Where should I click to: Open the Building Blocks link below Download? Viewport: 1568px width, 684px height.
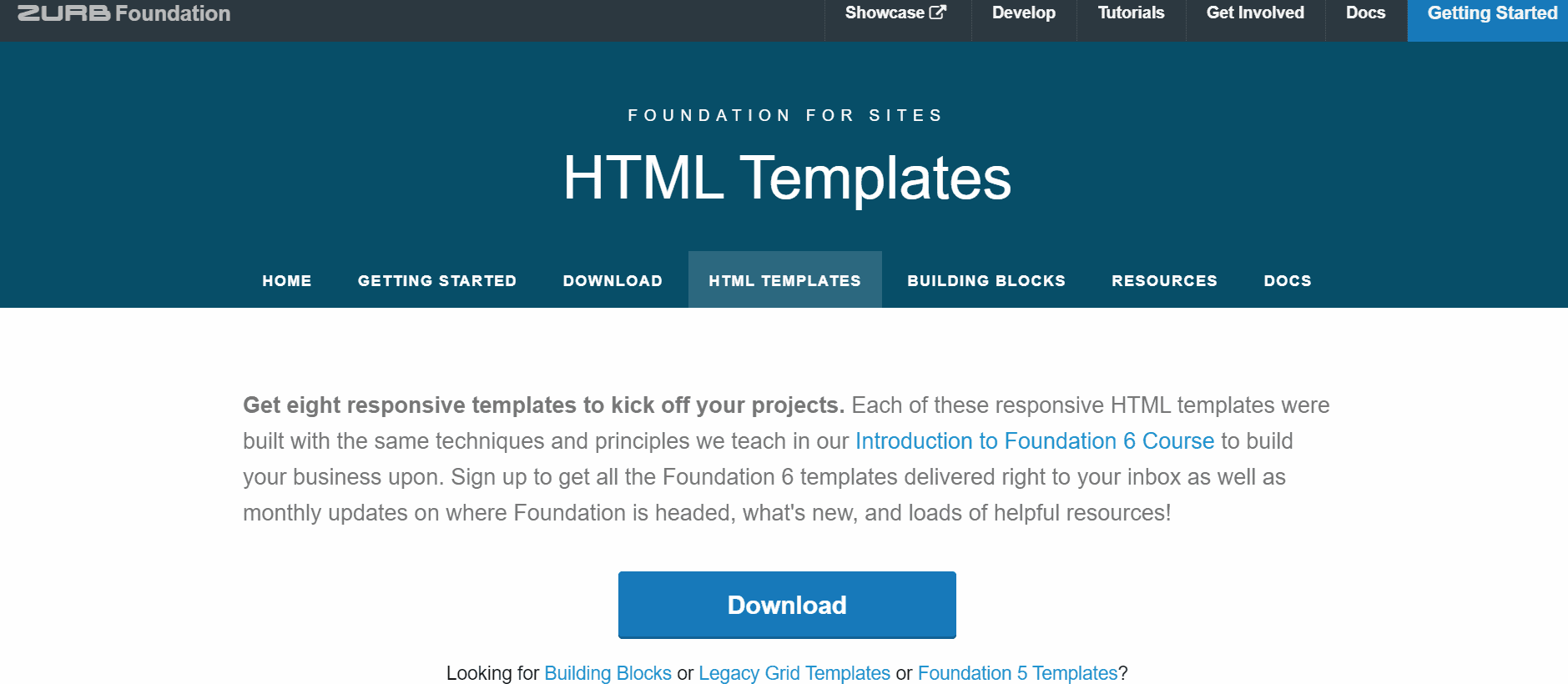(x=608, y=672)
